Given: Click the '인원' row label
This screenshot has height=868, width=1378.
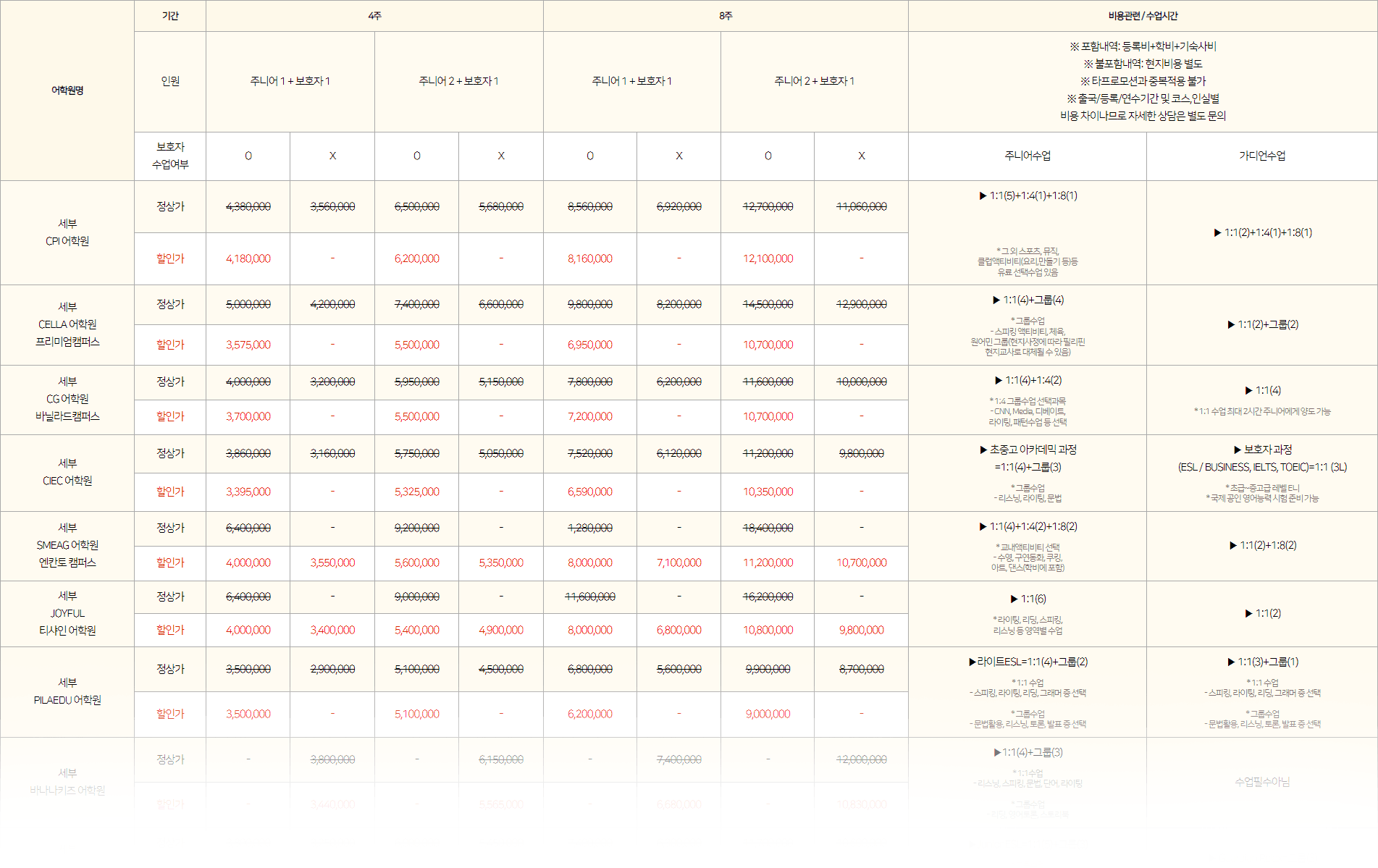Looking at the screenshot, I should 170,81.
